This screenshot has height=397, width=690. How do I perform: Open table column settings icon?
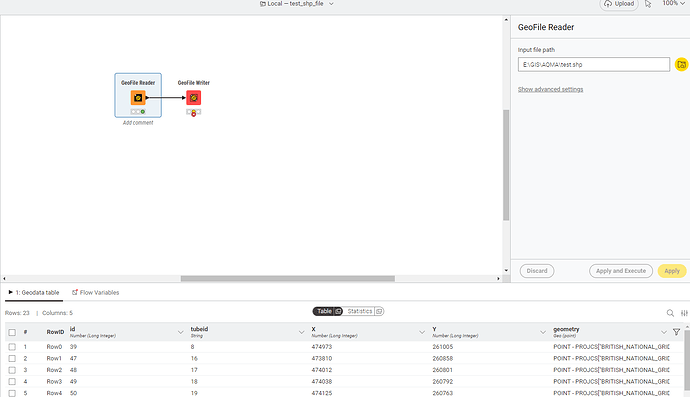684,313
